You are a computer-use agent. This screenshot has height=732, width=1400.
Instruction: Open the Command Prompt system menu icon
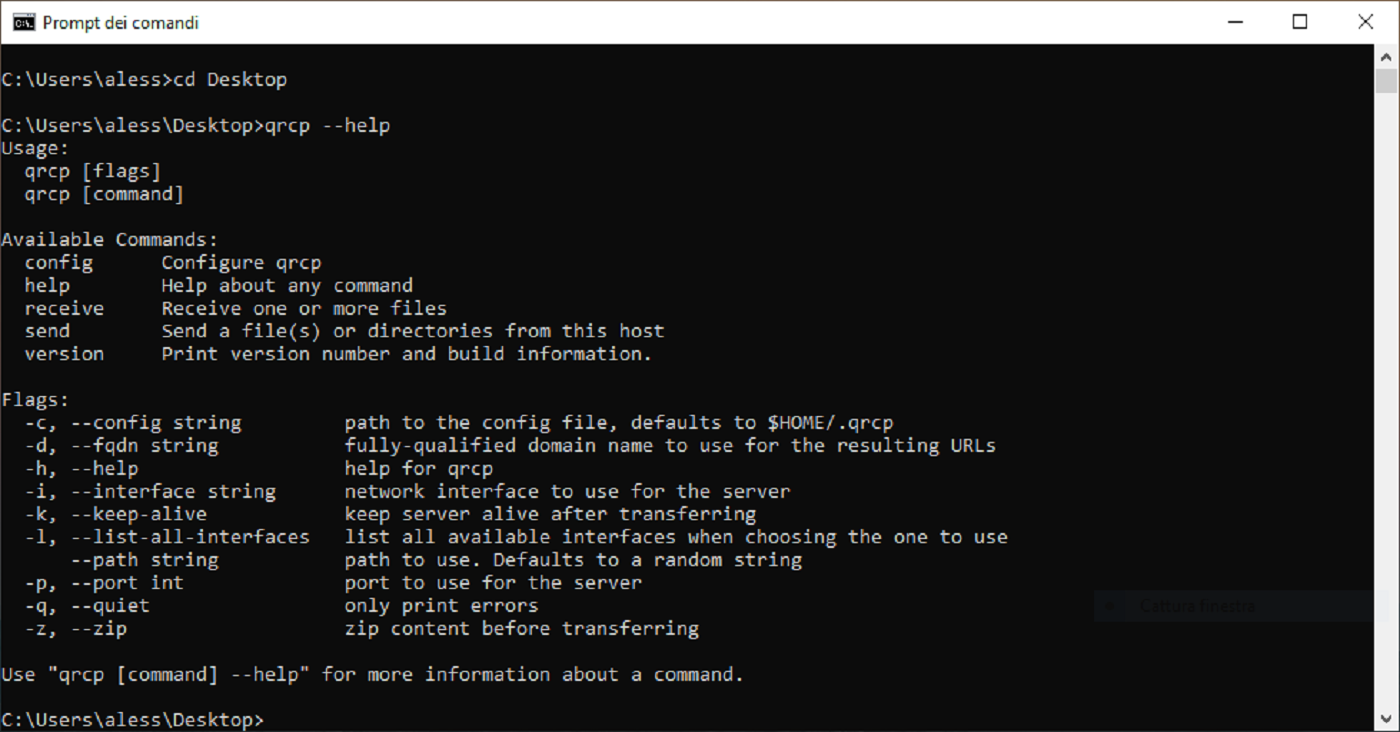tap(23, 22)
